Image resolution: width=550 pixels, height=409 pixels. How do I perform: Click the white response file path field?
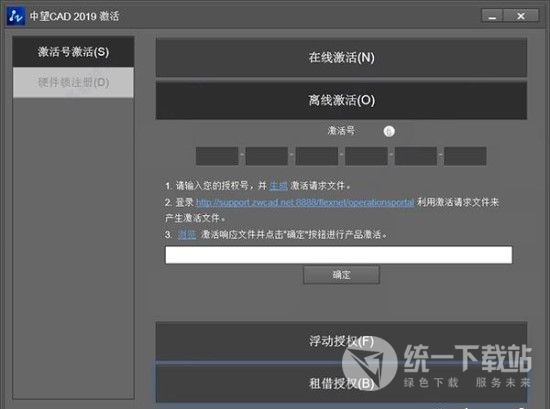338,255
